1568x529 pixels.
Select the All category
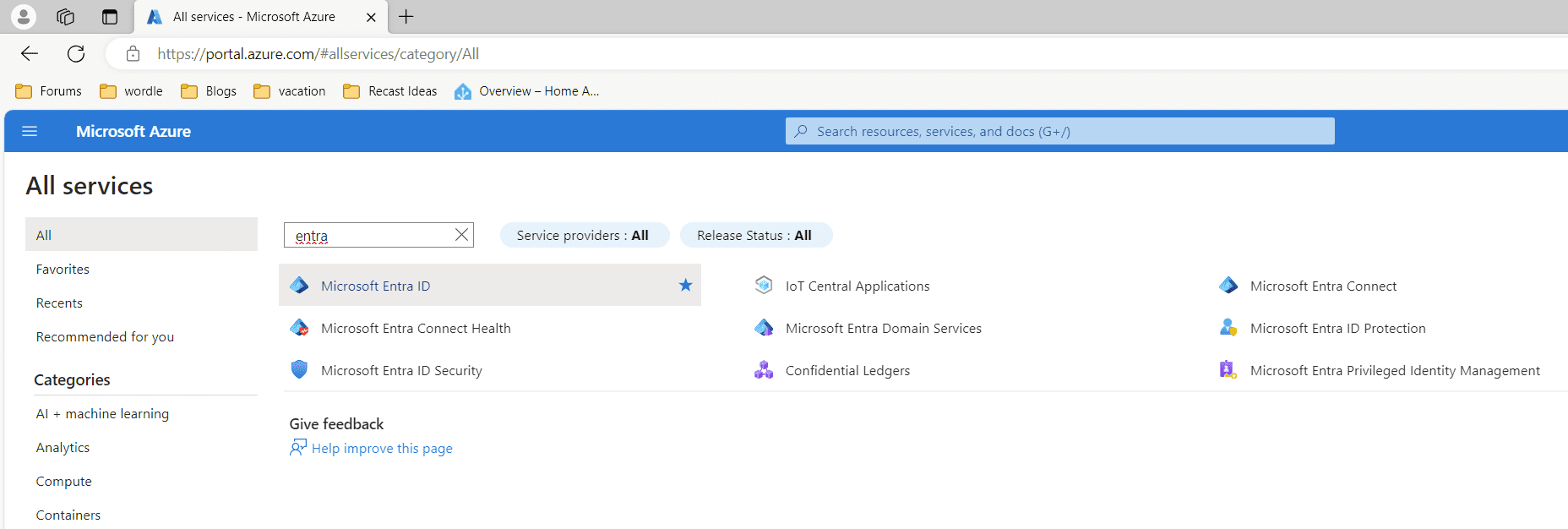(x=141, y=235)
